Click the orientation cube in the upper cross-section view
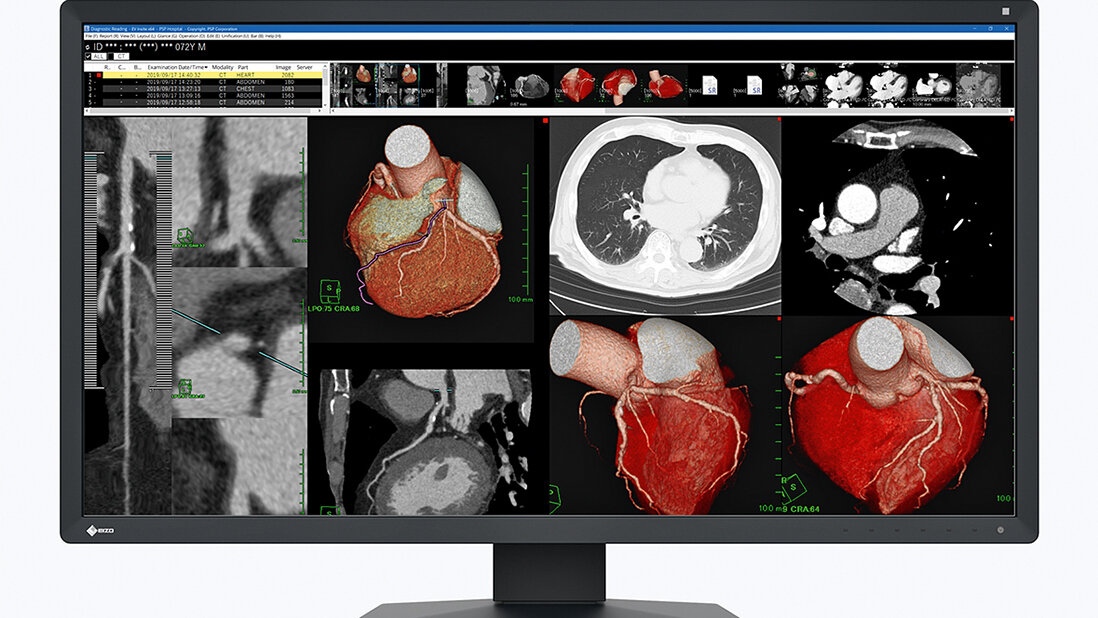This screenshot has height=618, width=1098. [185, 235]
